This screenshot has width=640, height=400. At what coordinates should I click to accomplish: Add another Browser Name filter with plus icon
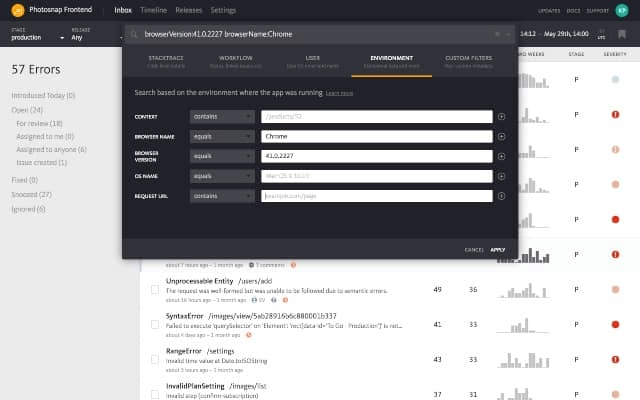502,136
